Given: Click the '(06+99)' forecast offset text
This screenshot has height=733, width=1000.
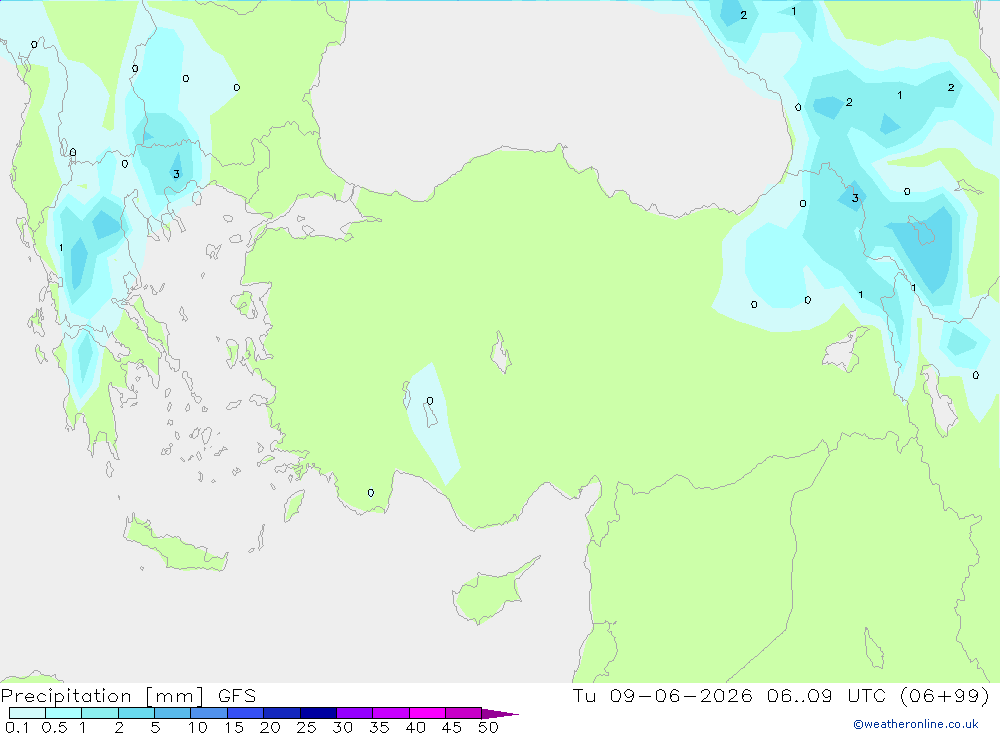Looking at the screenshot, I should 945,695.
